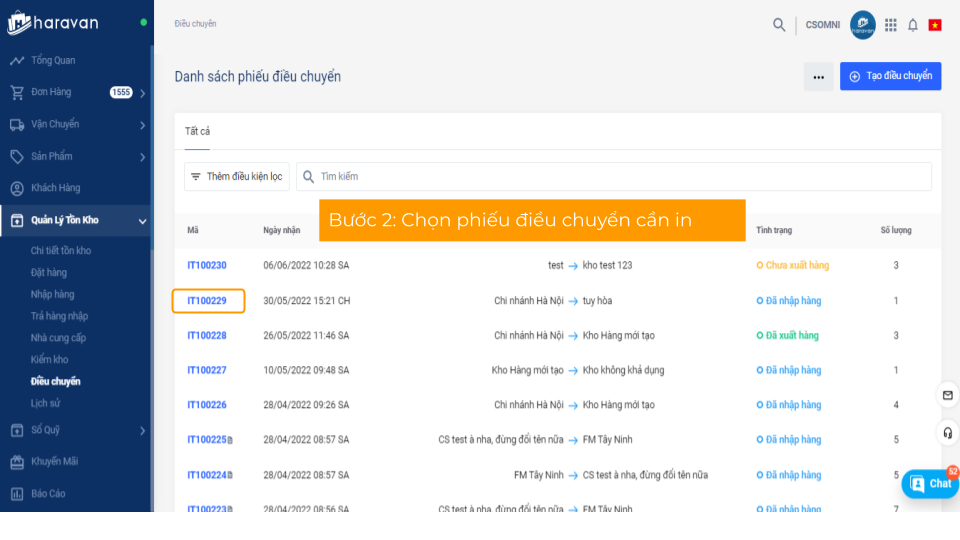Open notifications bell
960x540 pixels.
point(913,25)
